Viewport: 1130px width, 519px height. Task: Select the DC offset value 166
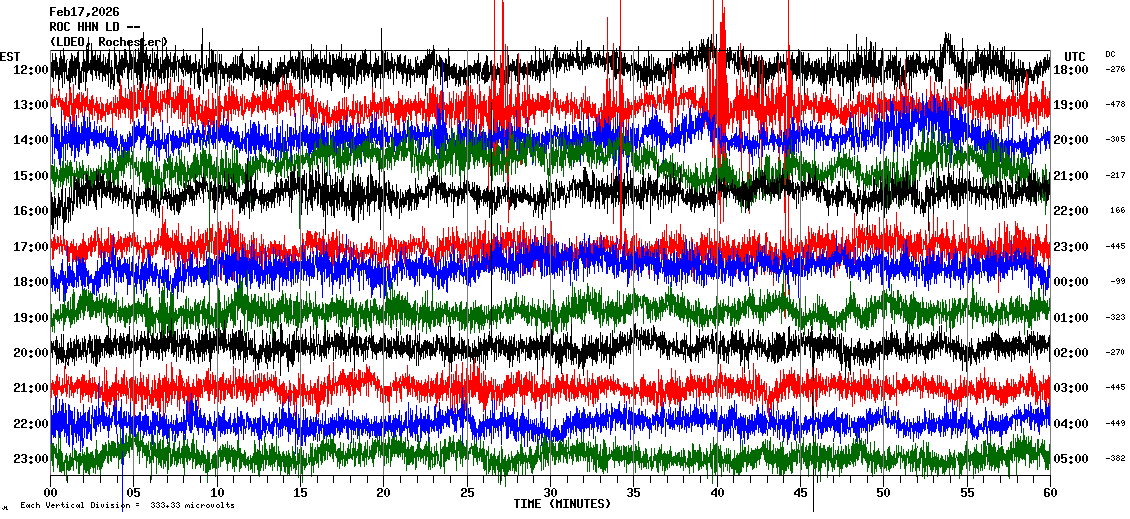[1116, 211]
